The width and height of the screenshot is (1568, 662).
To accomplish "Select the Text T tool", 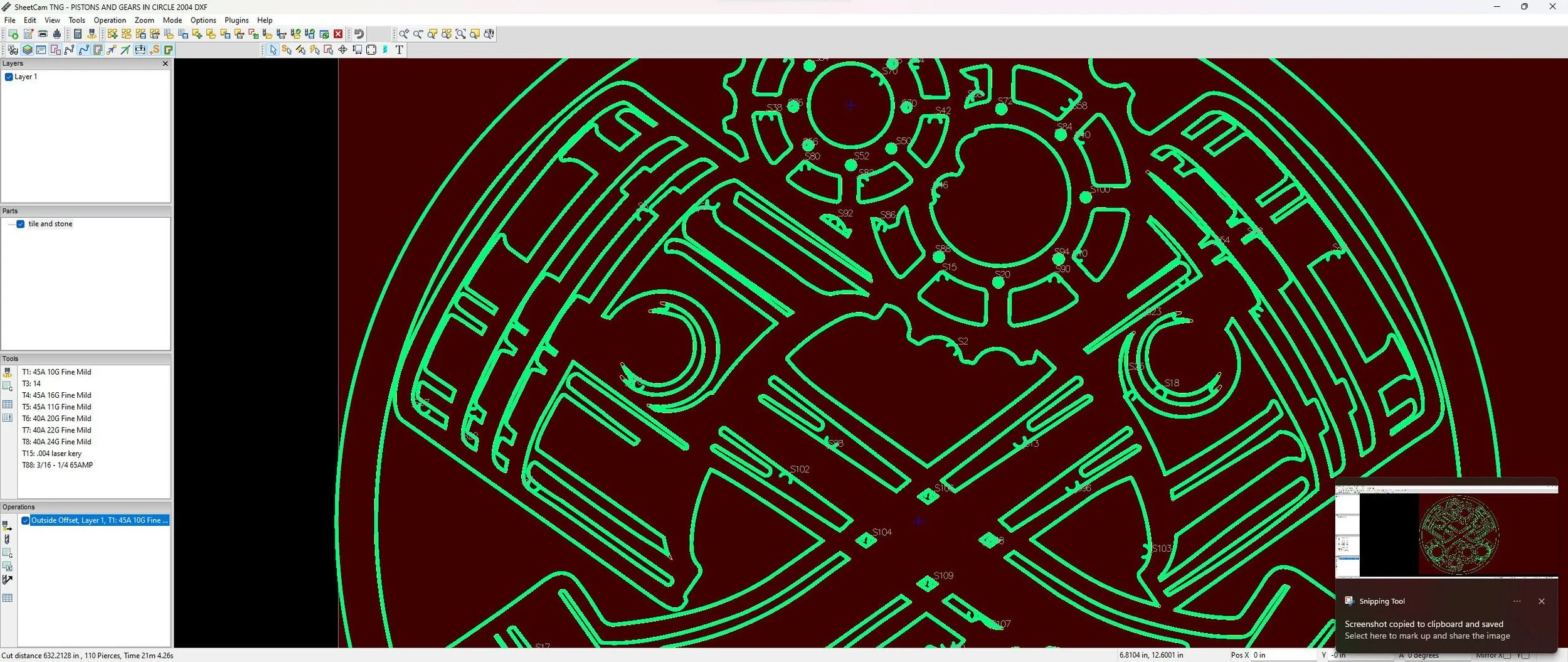I will [400, 50].
